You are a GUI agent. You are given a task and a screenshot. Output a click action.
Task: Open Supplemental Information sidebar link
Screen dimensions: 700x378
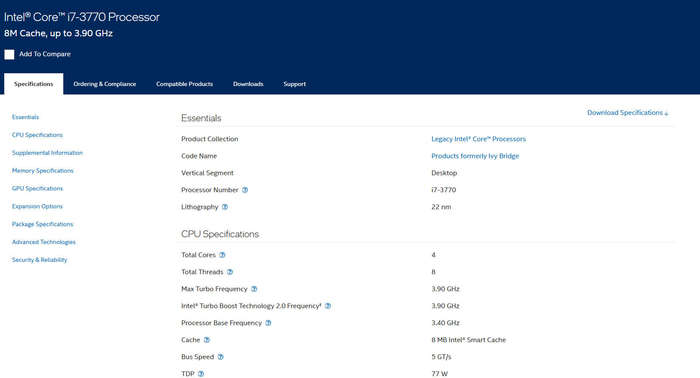pyautogui.click(x=47, y=153)
